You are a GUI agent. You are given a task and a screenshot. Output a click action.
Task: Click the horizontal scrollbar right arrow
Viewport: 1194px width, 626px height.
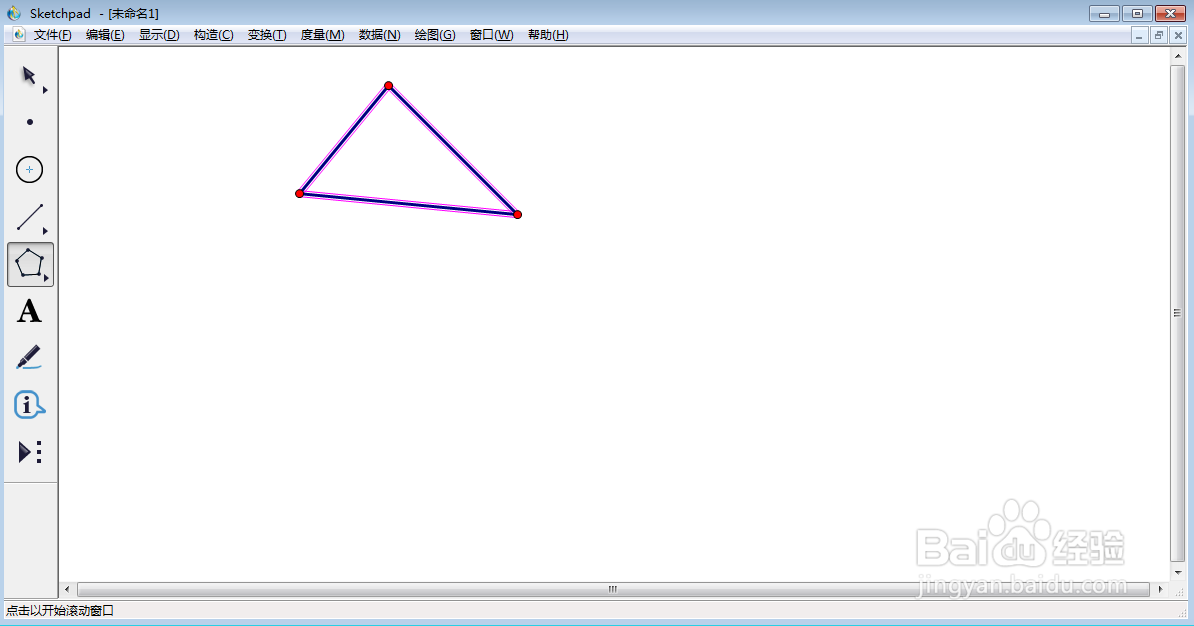point(1160,589)
